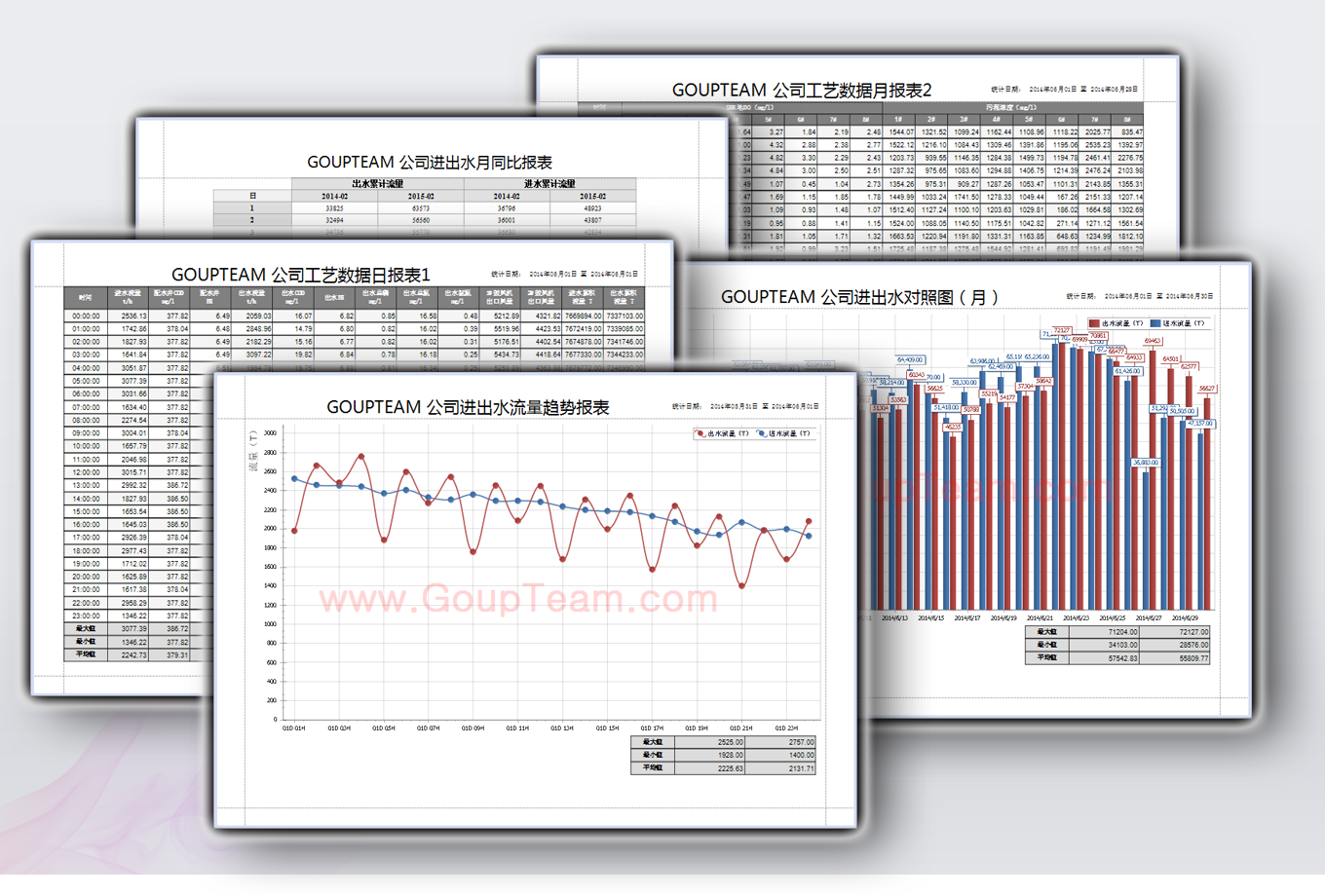Image resolution: width=1325 pixels, height=896 pixels.
Task: Click the 出水累计流量 header in year-over-year report
Action: (x=377, y=183)
